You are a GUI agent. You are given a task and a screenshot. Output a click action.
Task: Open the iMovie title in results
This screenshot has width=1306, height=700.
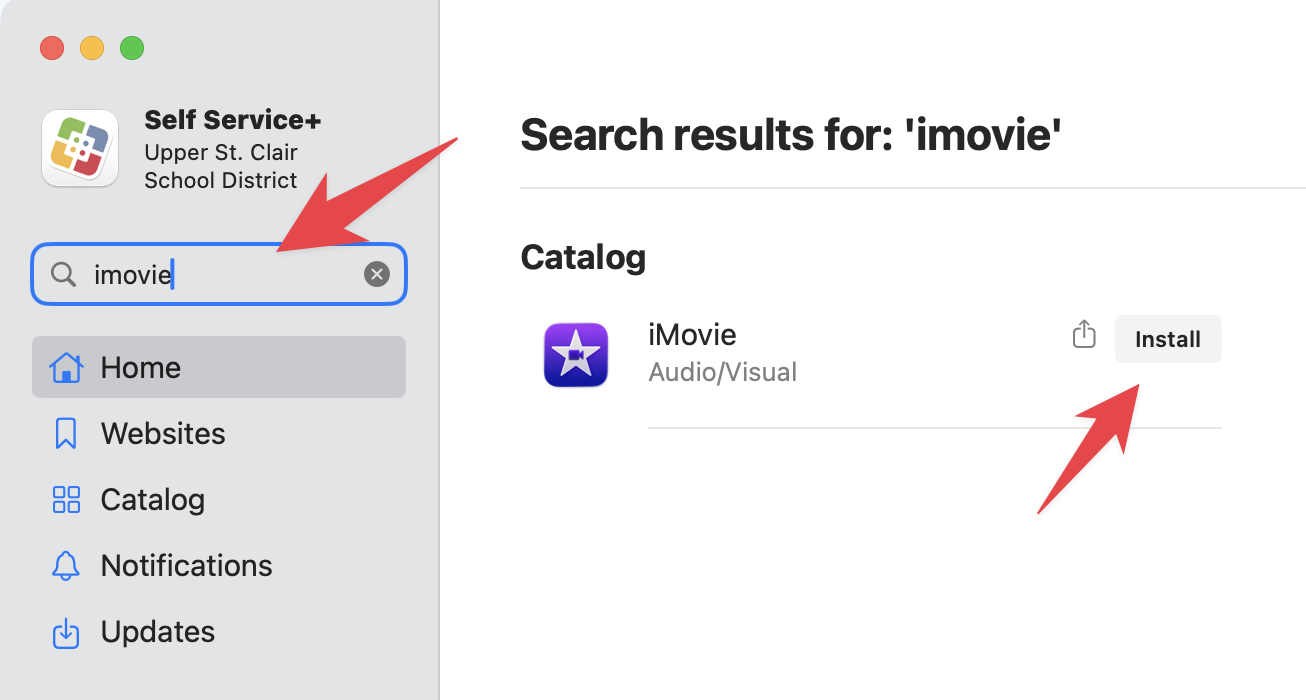692,334
